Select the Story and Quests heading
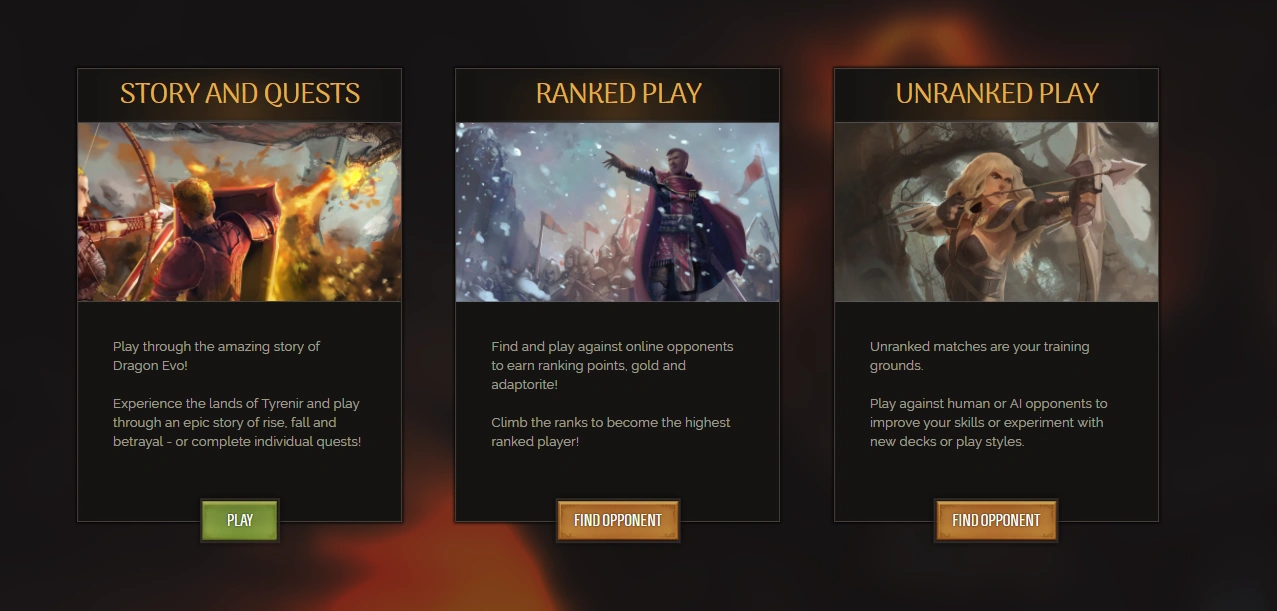 [240, 94]
